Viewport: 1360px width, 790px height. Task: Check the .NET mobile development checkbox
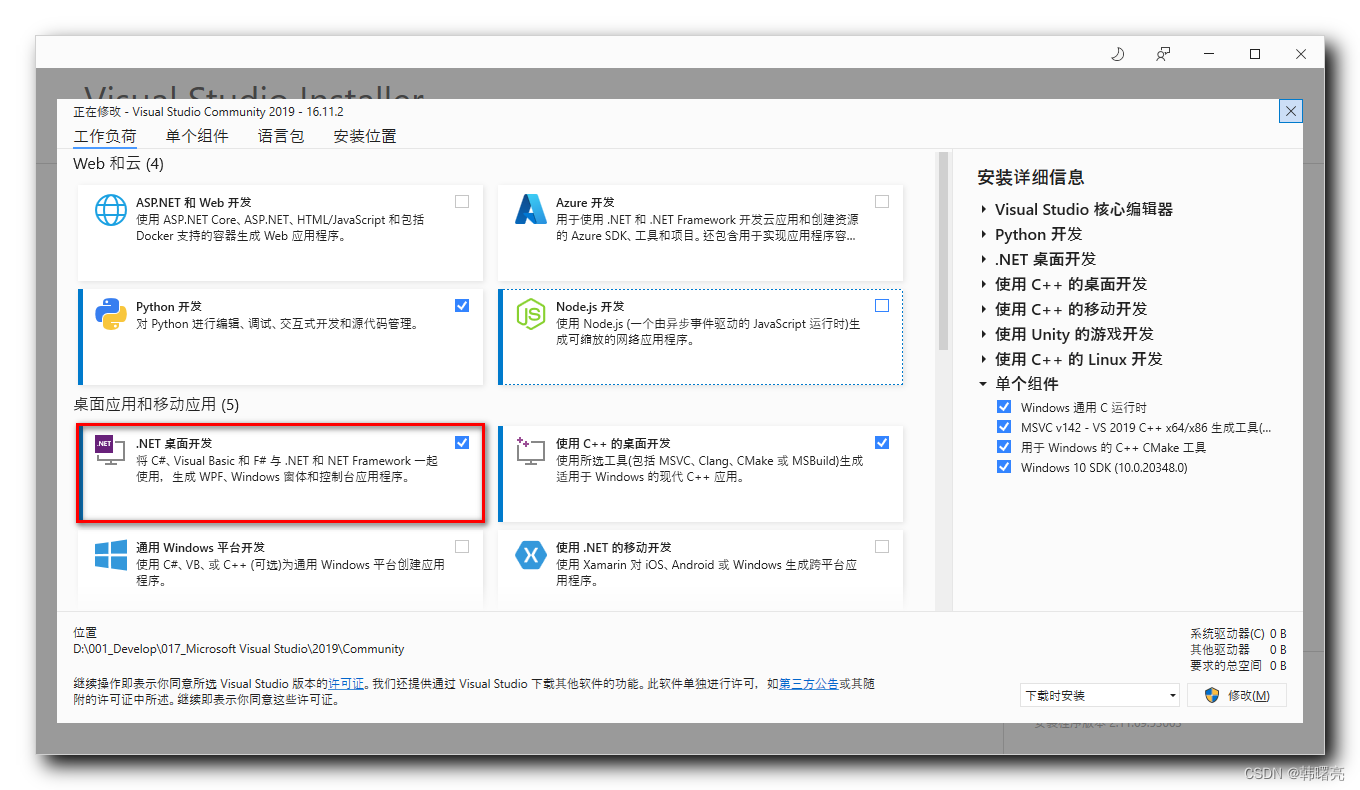(x=882, y=547)
